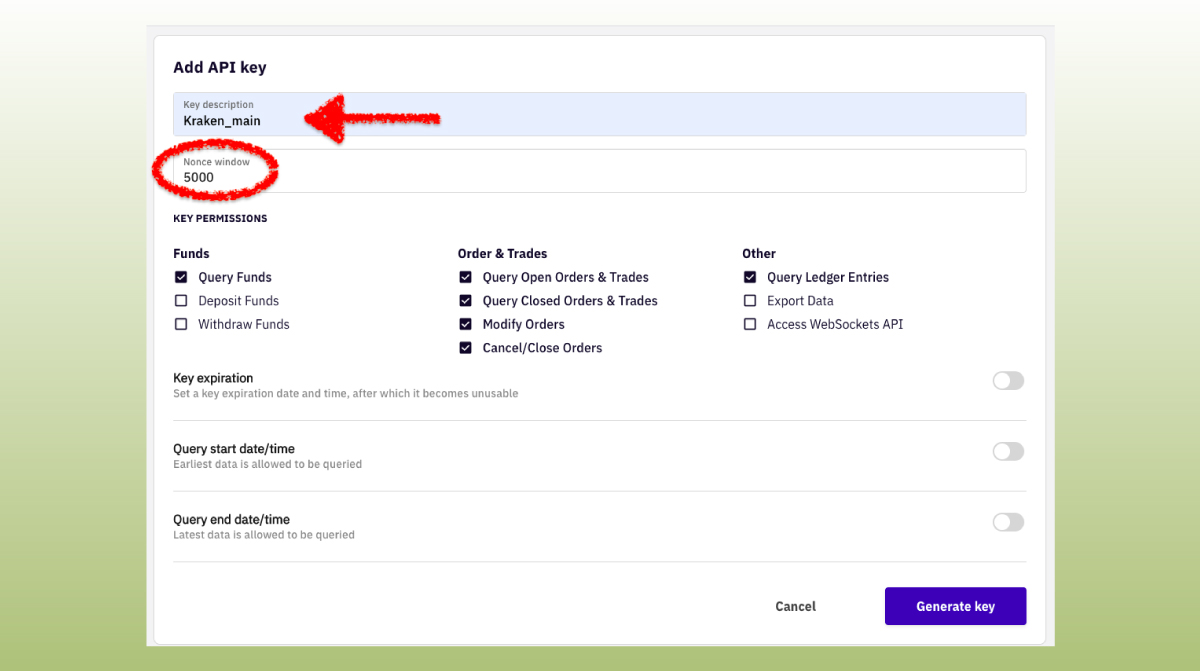Click the Generate key button
Screen dimensions: 1200x671
tap(955, 606)
